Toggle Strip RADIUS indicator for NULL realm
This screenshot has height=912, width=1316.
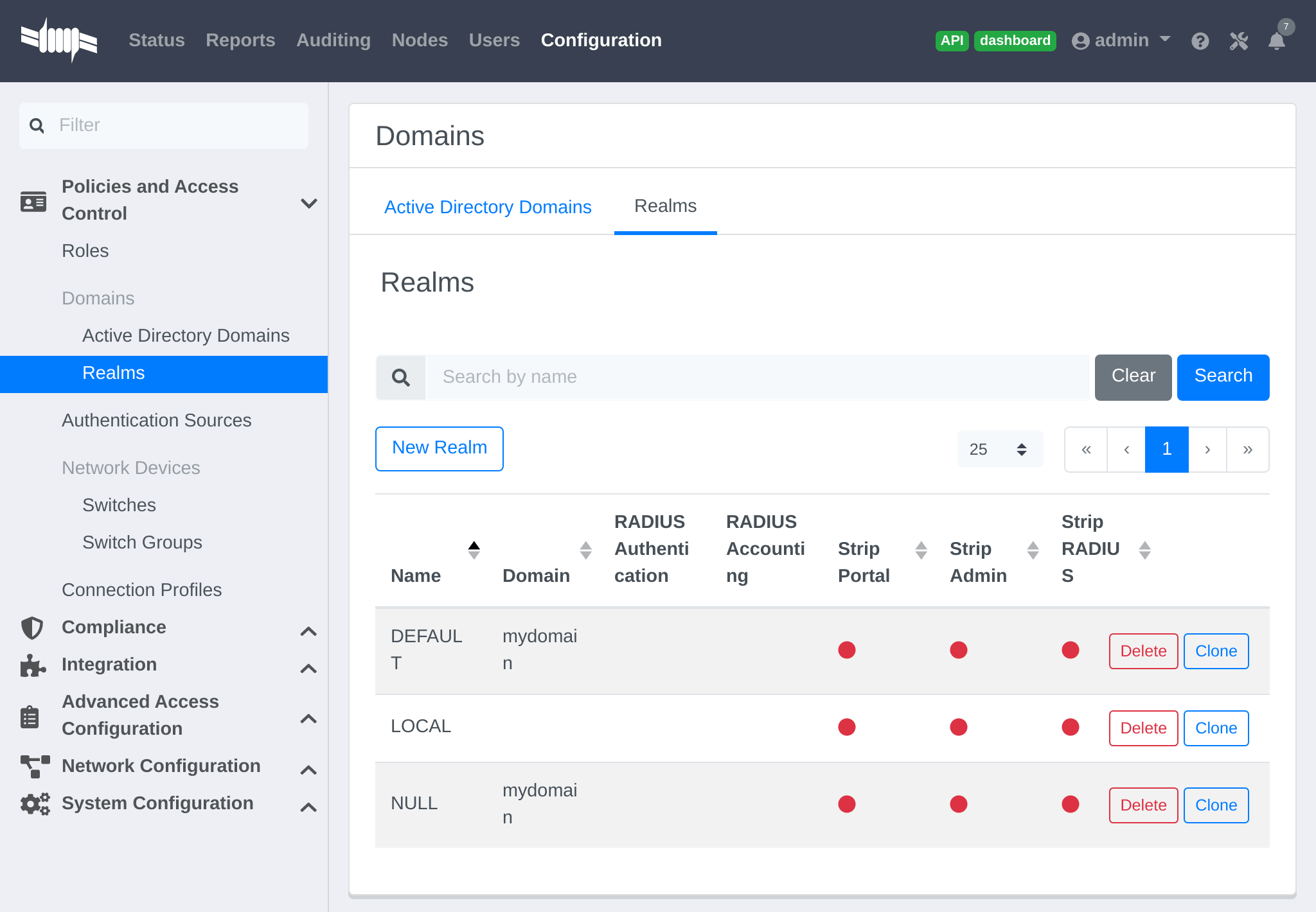[1071, 804]
